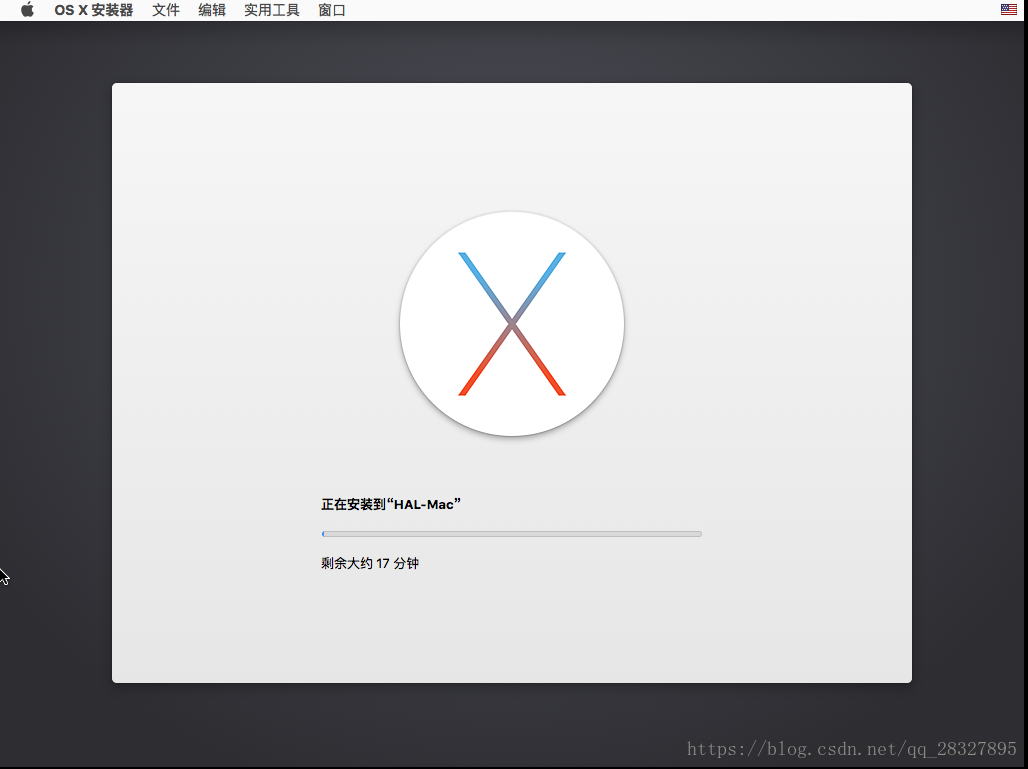Click the US flag input source icon
The width and height of the screenshot is (1028, 769).
[x=1008, y=9]
